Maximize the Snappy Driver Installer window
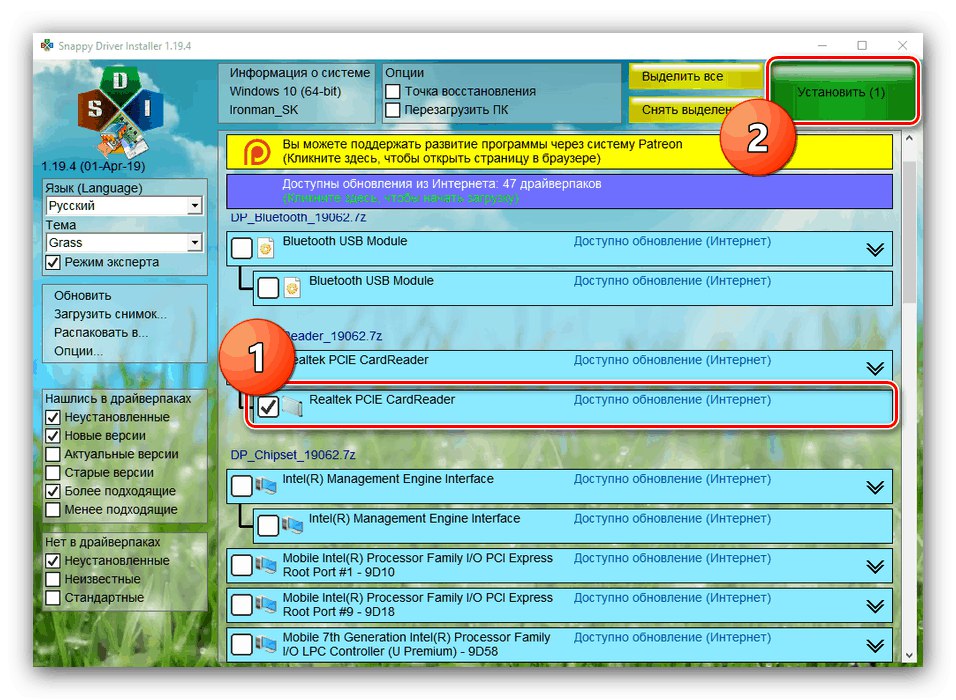Image resolution: width=956 pixels, height=700 pixels. pyautogui.click(x=861, y=46)
